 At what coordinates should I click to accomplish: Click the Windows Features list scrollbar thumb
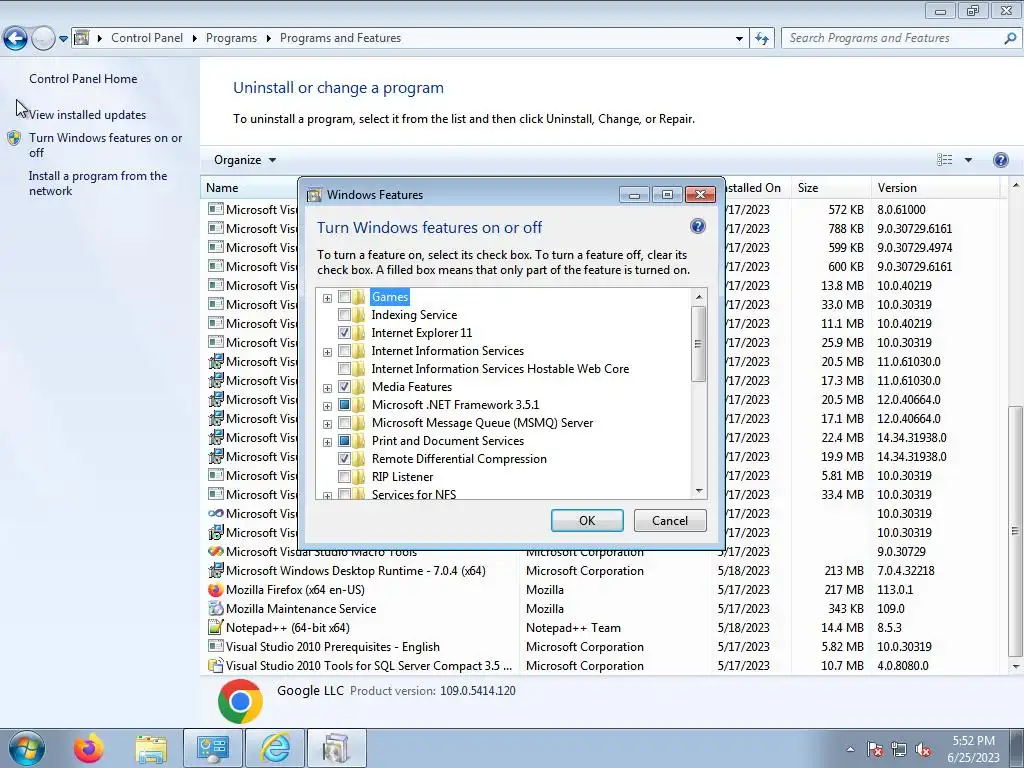698,344
